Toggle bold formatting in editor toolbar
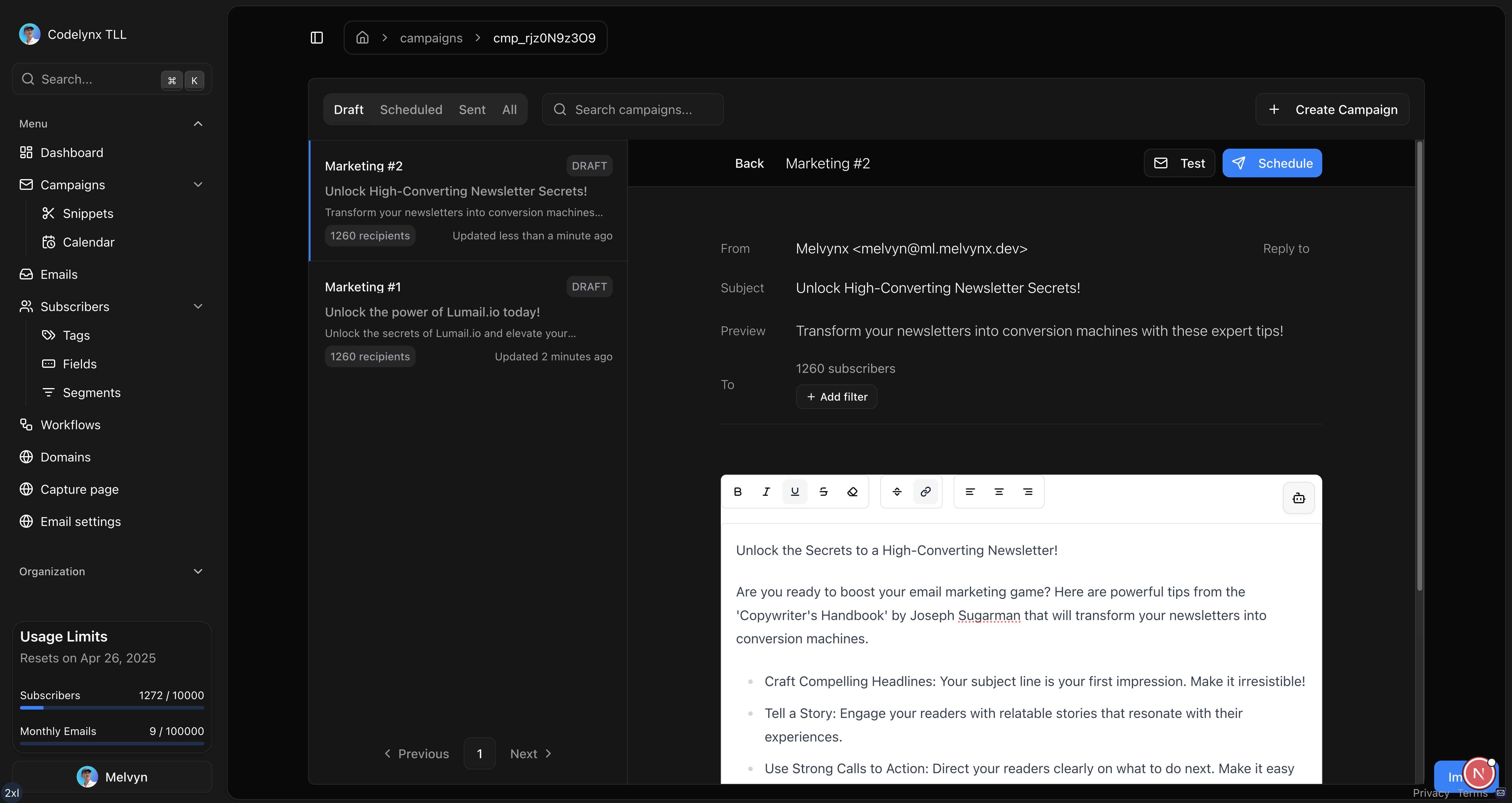 coord(738,492)
